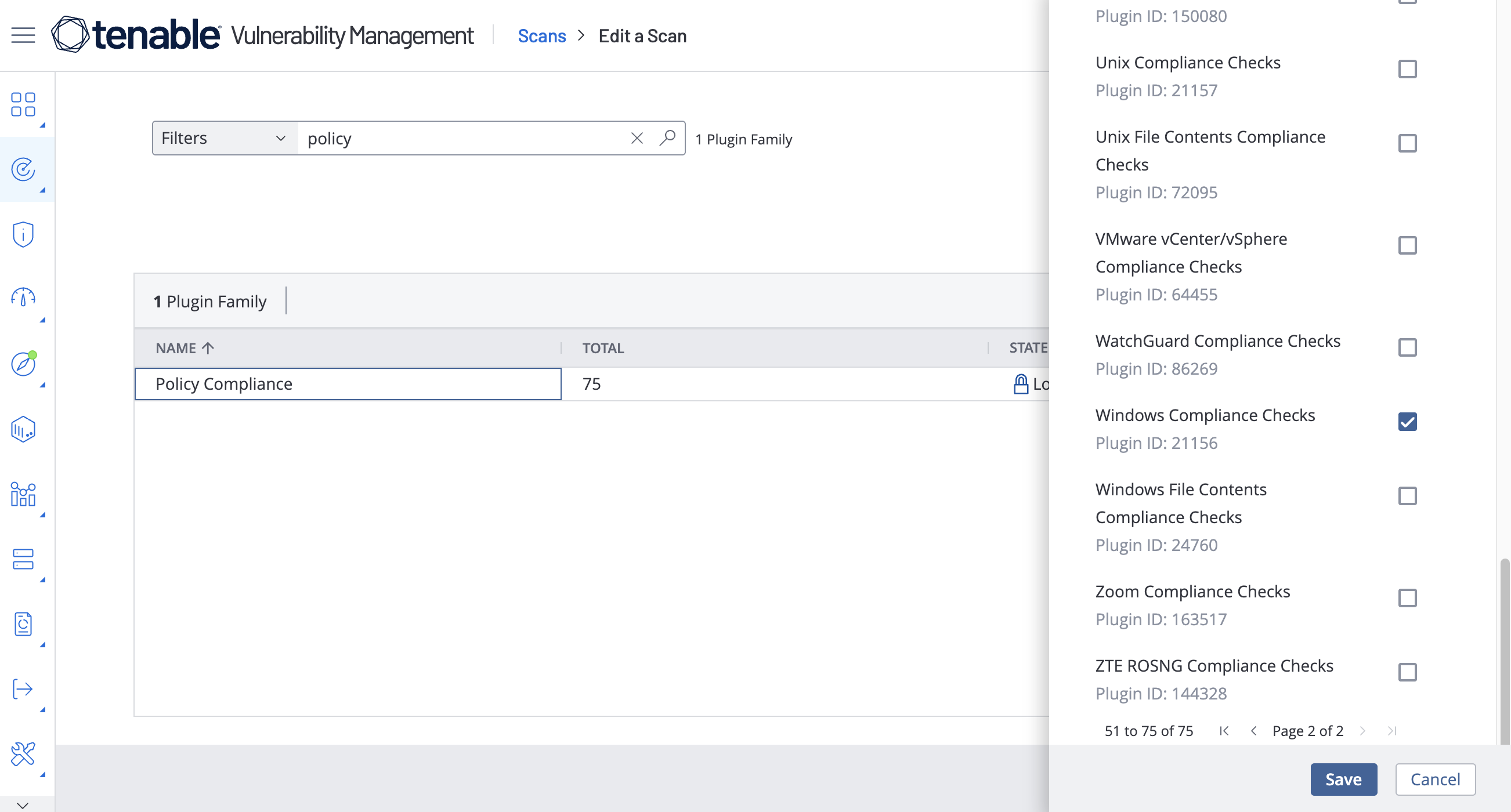The width and height of the screenshot is (1511, 812).
Task: Uncheck Windows Compliance Checks box
Action: (1407, 422)
